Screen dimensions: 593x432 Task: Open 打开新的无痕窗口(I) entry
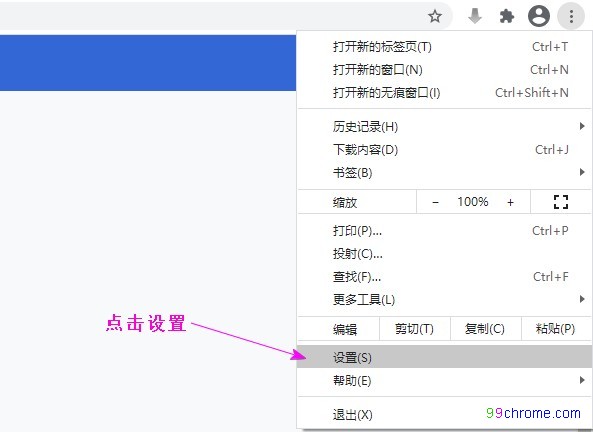click(x=445, y=92)
